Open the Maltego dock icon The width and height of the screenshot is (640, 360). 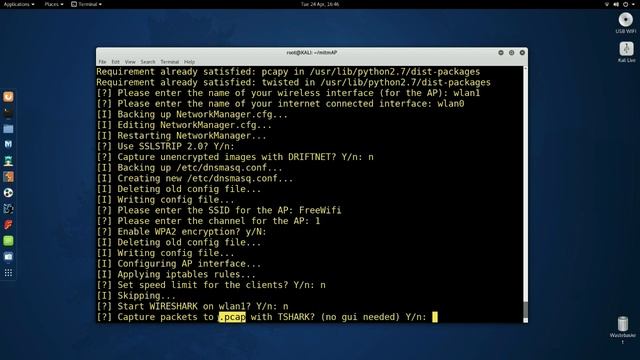pyautogui.click(x=8, y=193)
